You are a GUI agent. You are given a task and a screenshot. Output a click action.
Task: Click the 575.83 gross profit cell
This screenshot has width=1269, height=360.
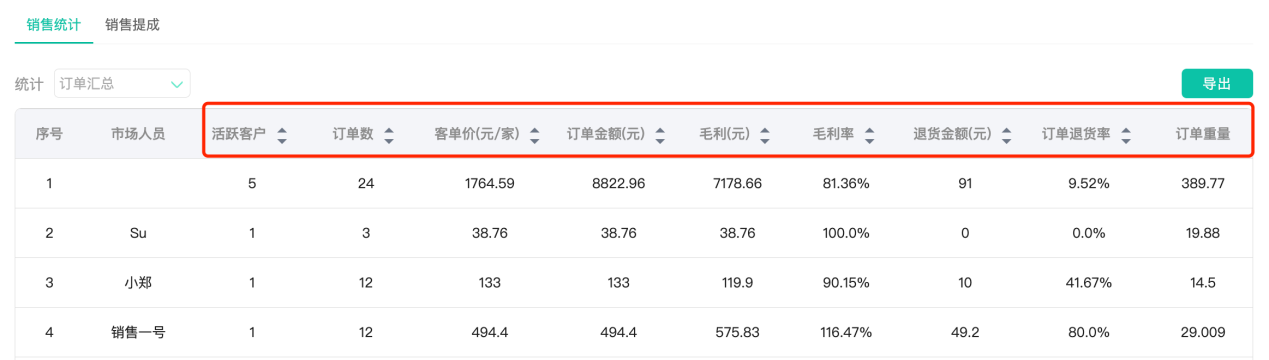(x=738, y=332)
